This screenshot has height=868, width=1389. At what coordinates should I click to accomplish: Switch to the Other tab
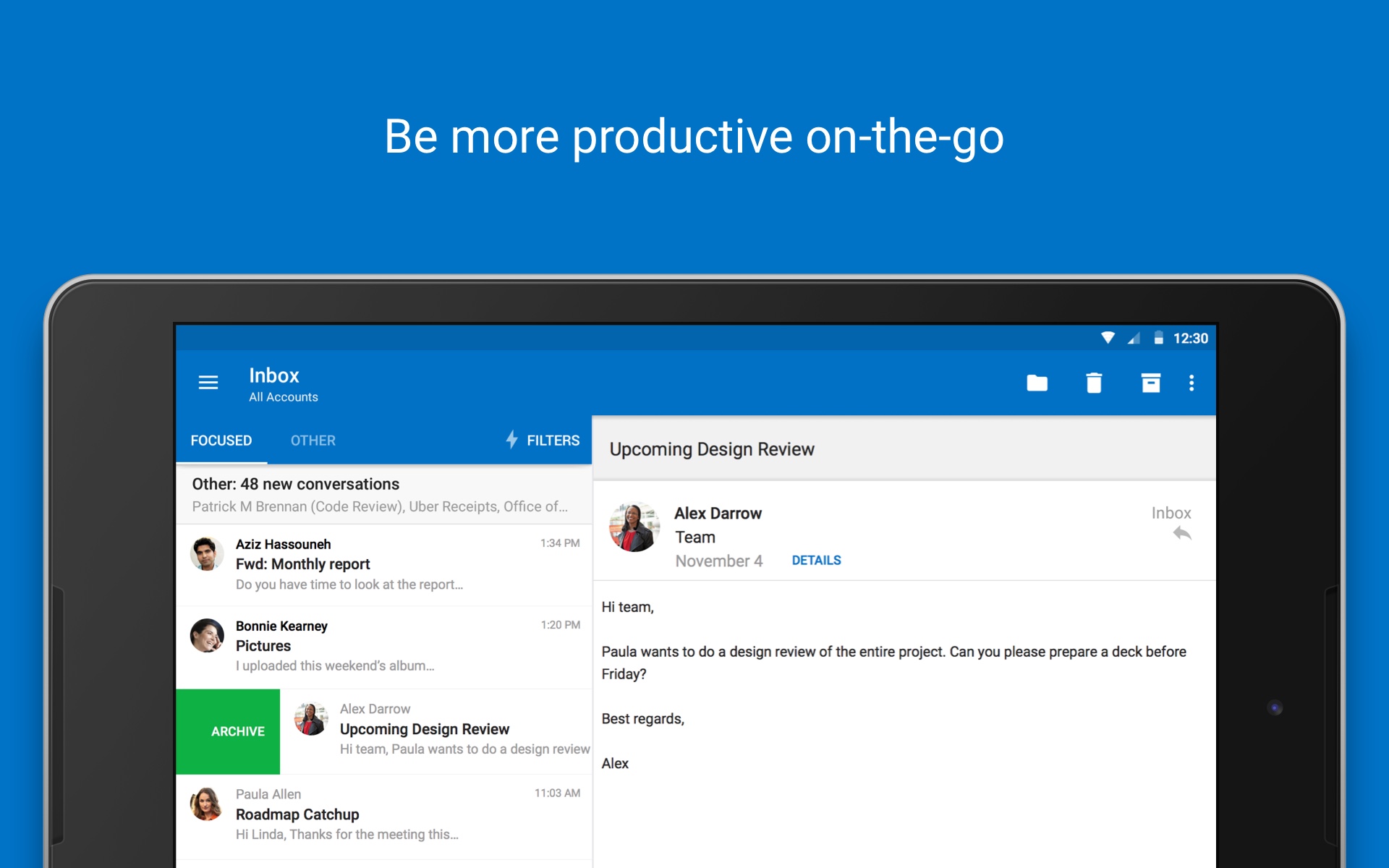pyautogui.click(x=313, y=441)
